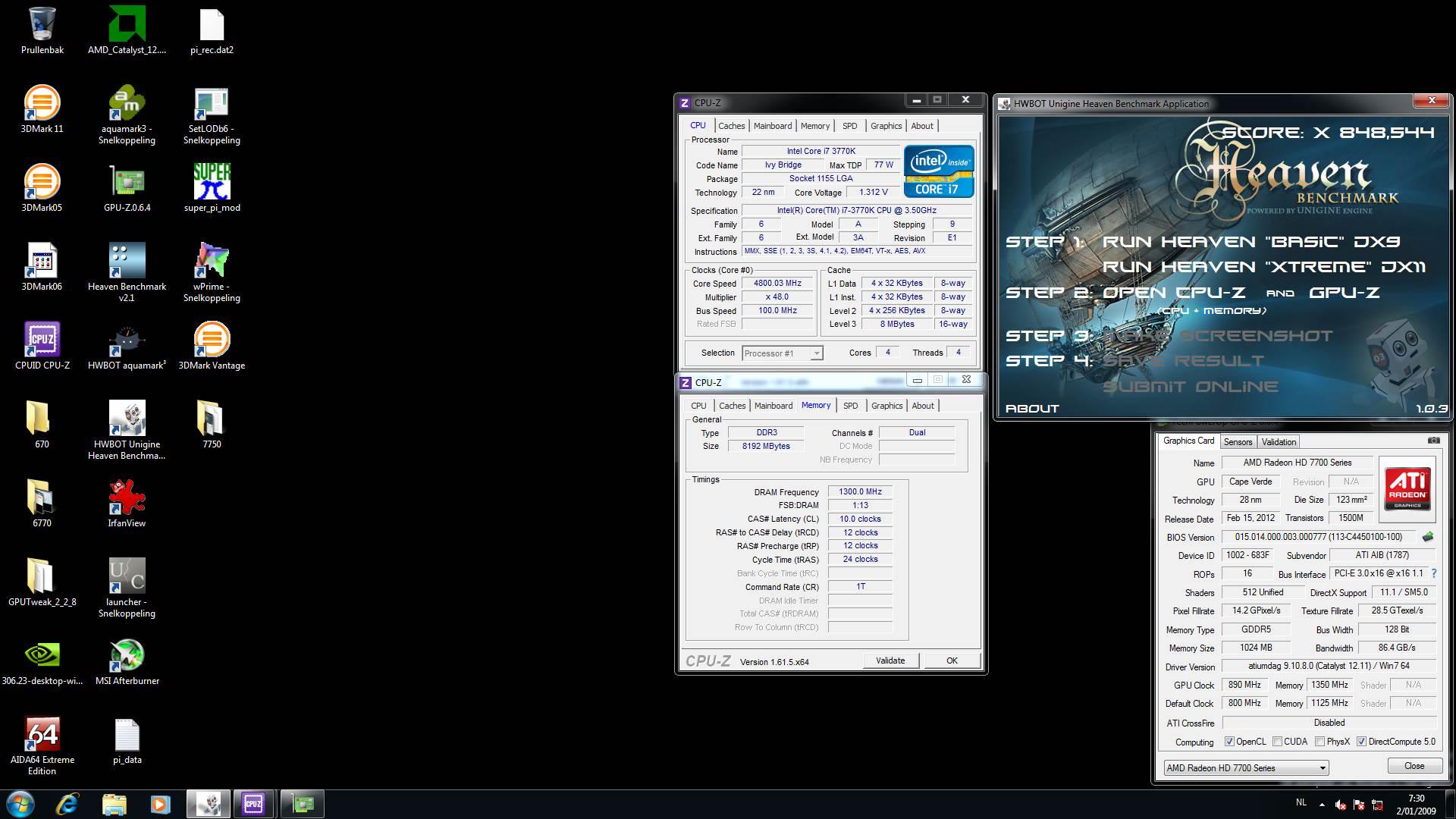Open the 6770 folder icon
Image resolution: width=1456 pixels, height=819 pixels.
pyautogui.click(x=42, y=504)
